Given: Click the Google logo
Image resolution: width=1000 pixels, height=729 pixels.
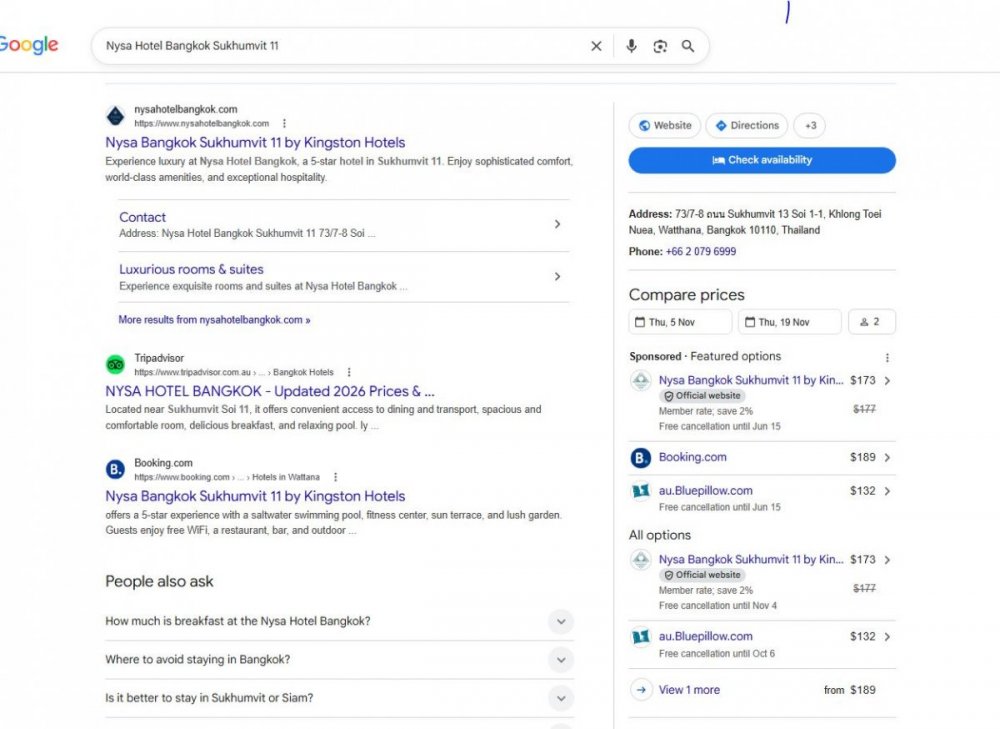Looking at the screenshot, I should point(28,45).
